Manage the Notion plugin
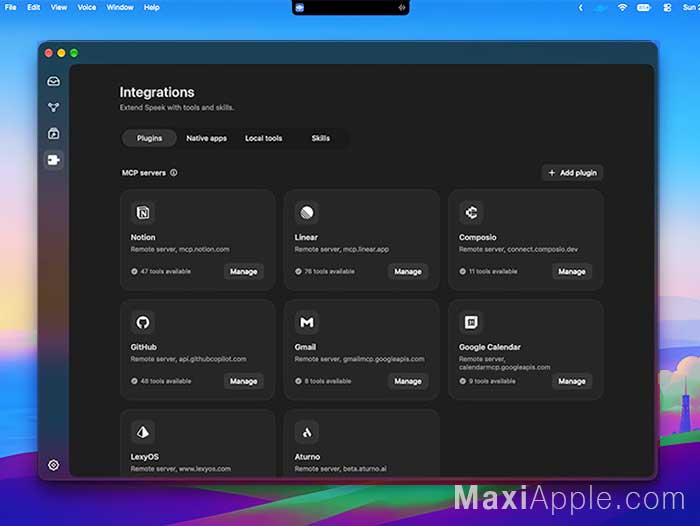 click(243, 271)
